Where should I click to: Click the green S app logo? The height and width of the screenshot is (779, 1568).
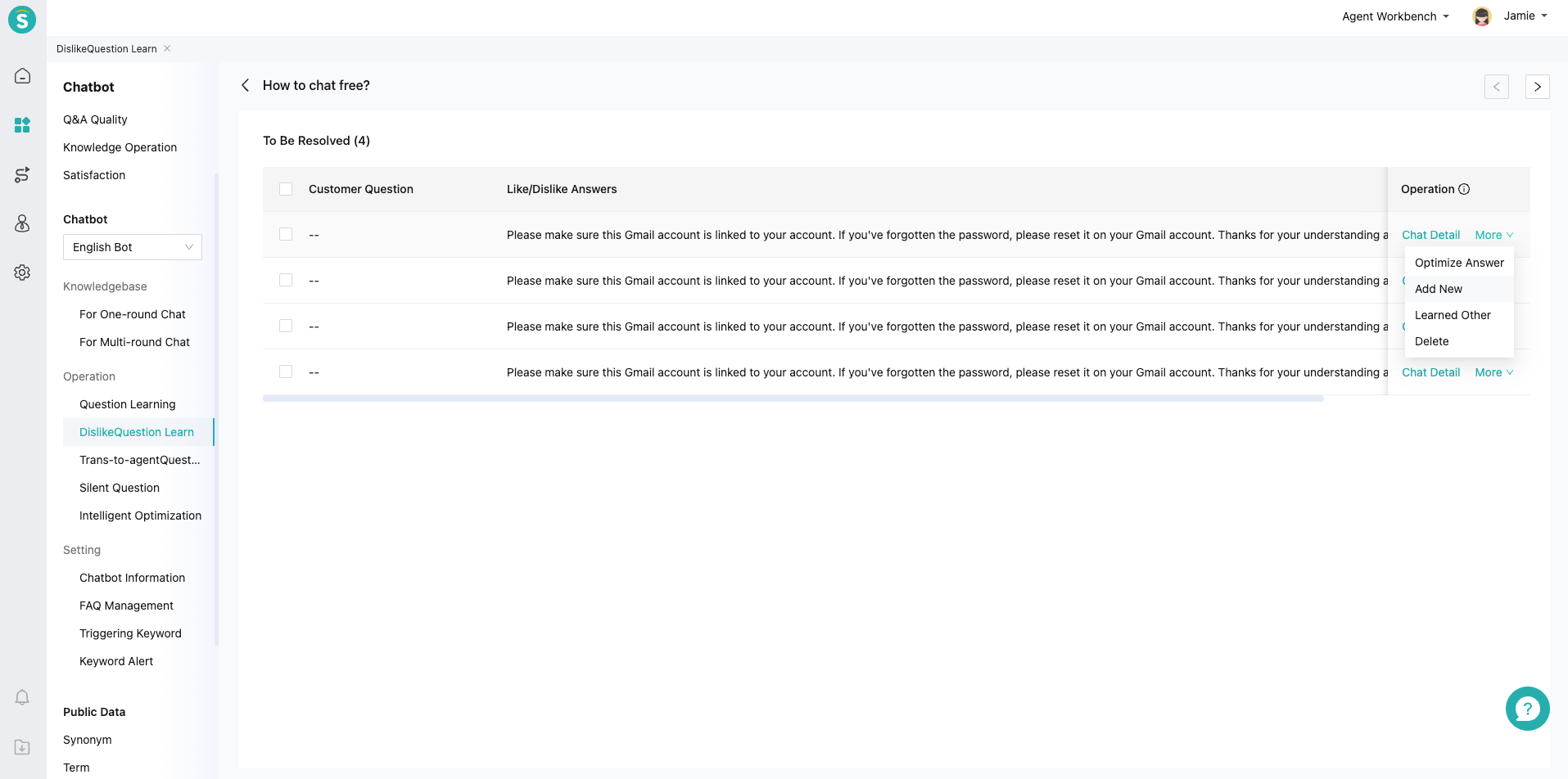tap(22, 19)
